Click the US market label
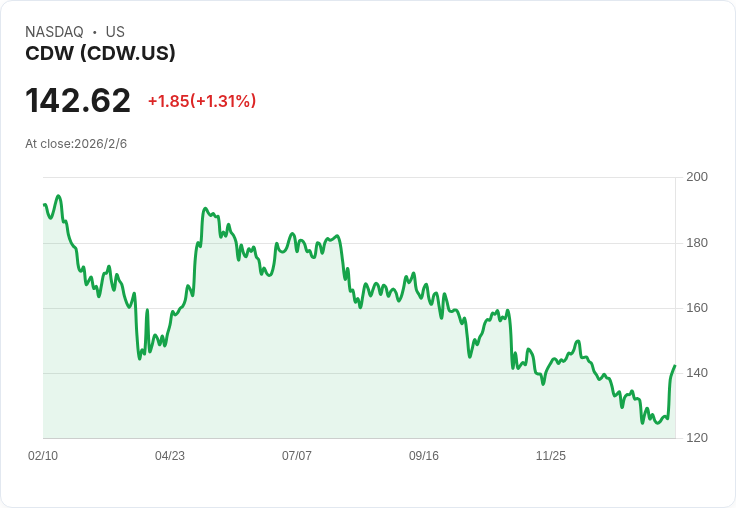736x508 pixels. coord(115,32)
